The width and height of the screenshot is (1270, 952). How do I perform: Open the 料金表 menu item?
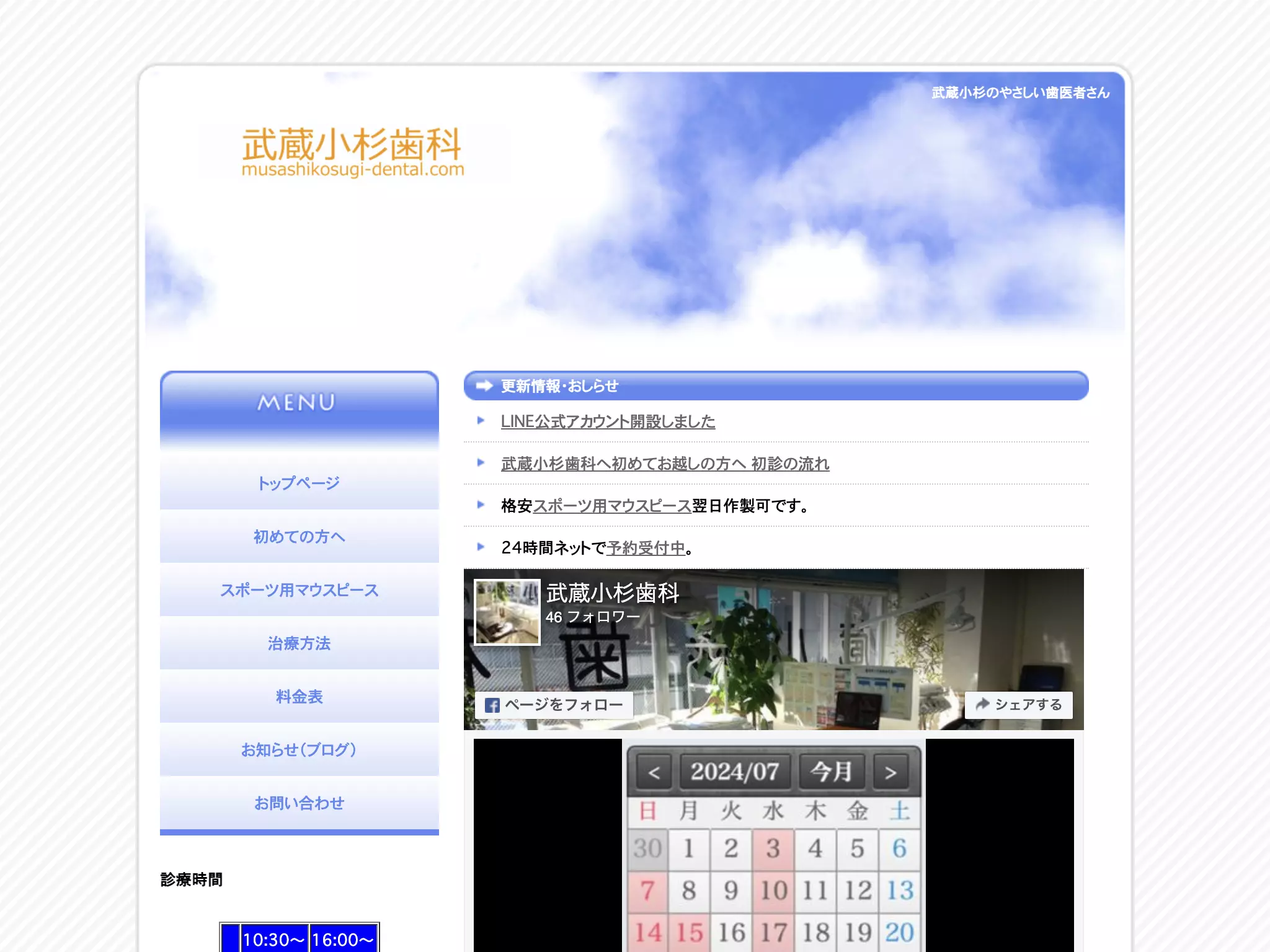pos(299,696)
